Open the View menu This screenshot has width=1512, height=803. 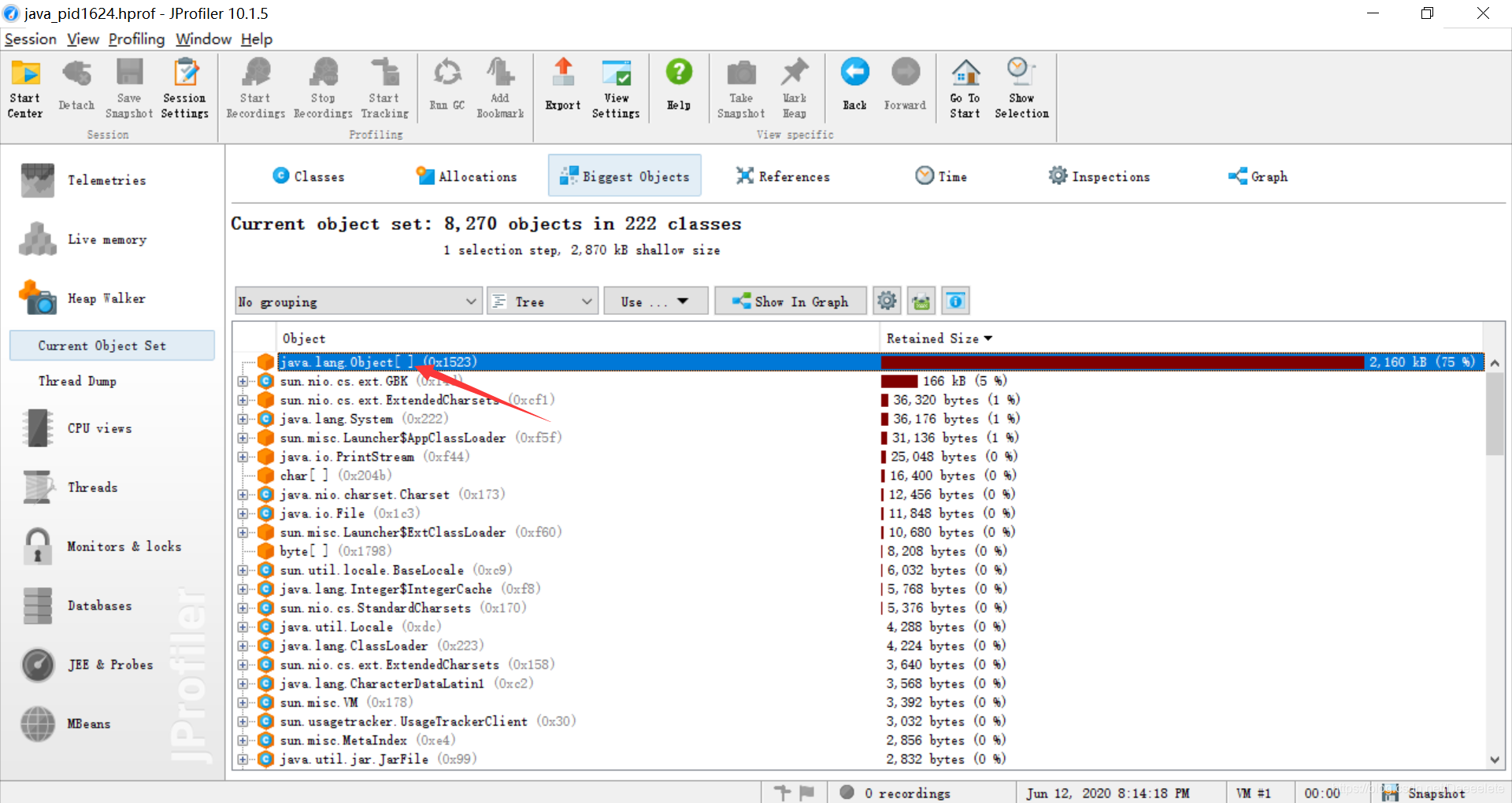83,39
